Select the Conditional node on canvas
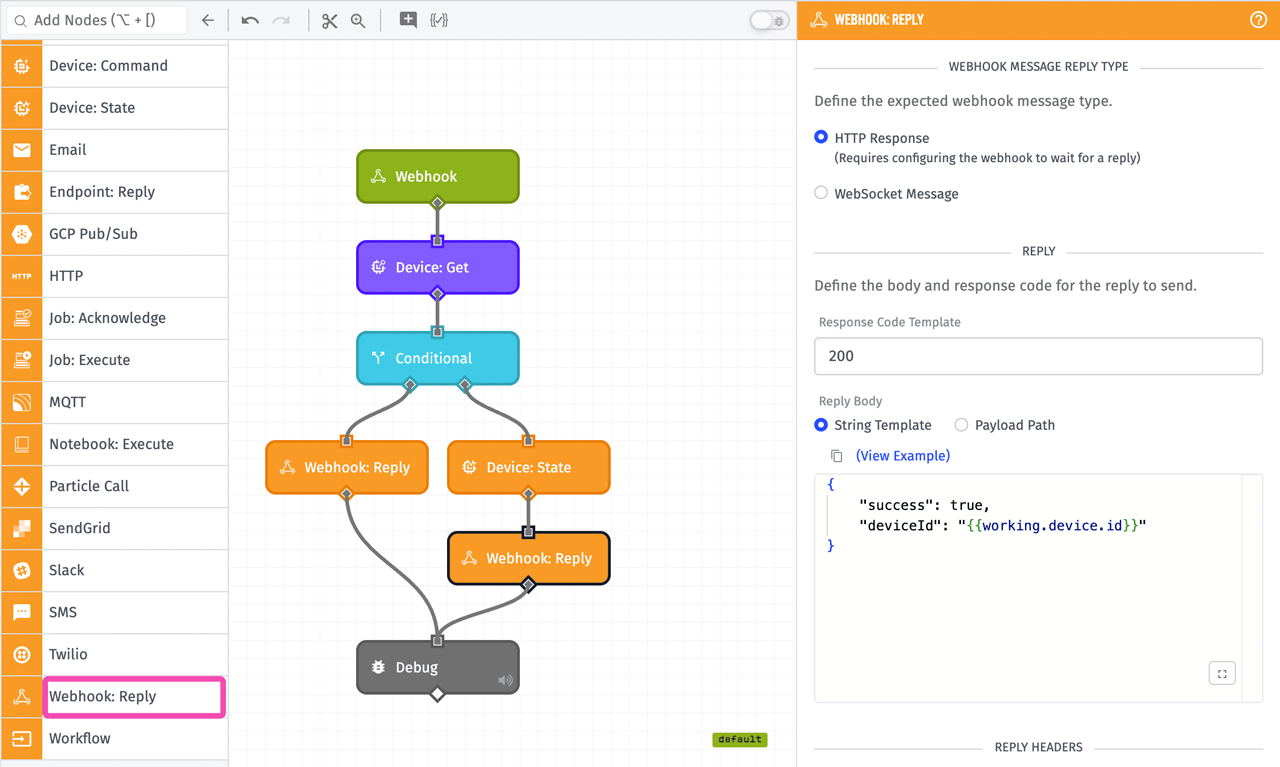Screen dimensions: 1280x767 click(x=438, y=358)
